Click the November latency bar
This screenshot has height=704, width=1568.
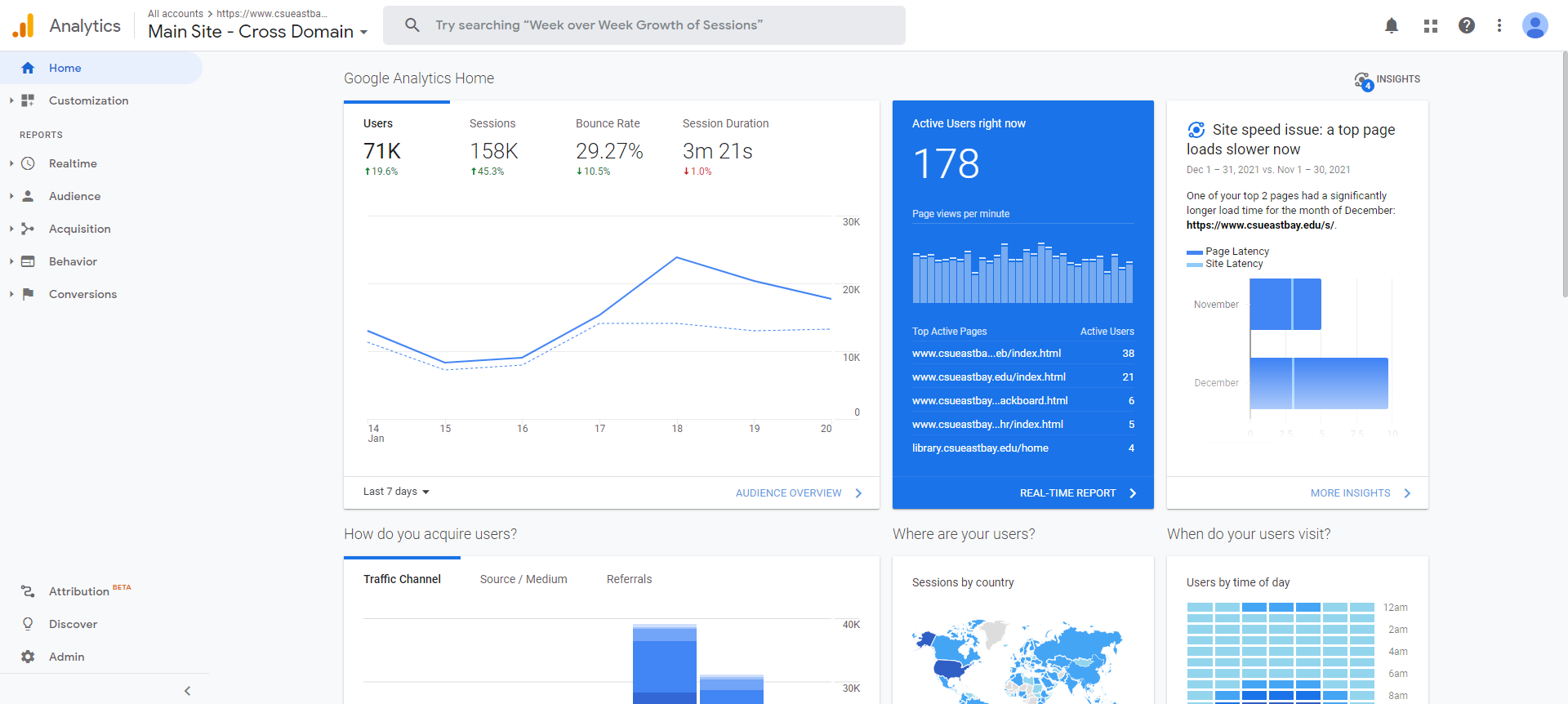pyautogui.click(x=1285, y=305)
